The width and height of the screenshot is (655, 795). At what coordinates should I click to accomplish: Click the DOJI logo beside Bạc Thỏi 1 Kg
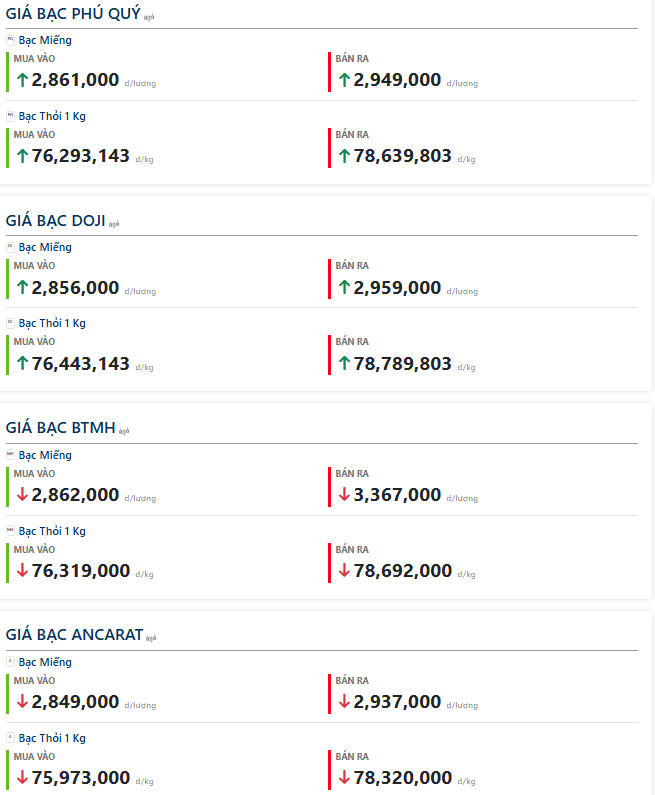[x=10, y=322]
